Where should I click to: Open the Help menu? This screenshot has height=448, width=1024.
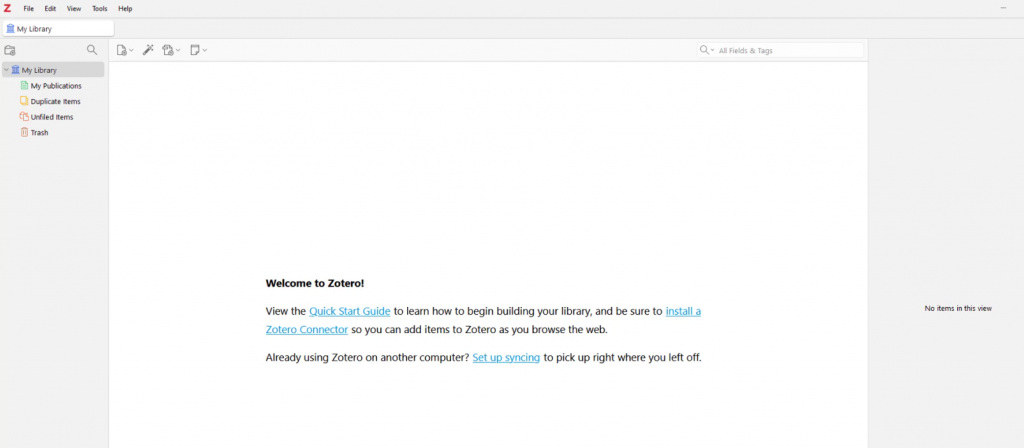(x=125, y=8)
